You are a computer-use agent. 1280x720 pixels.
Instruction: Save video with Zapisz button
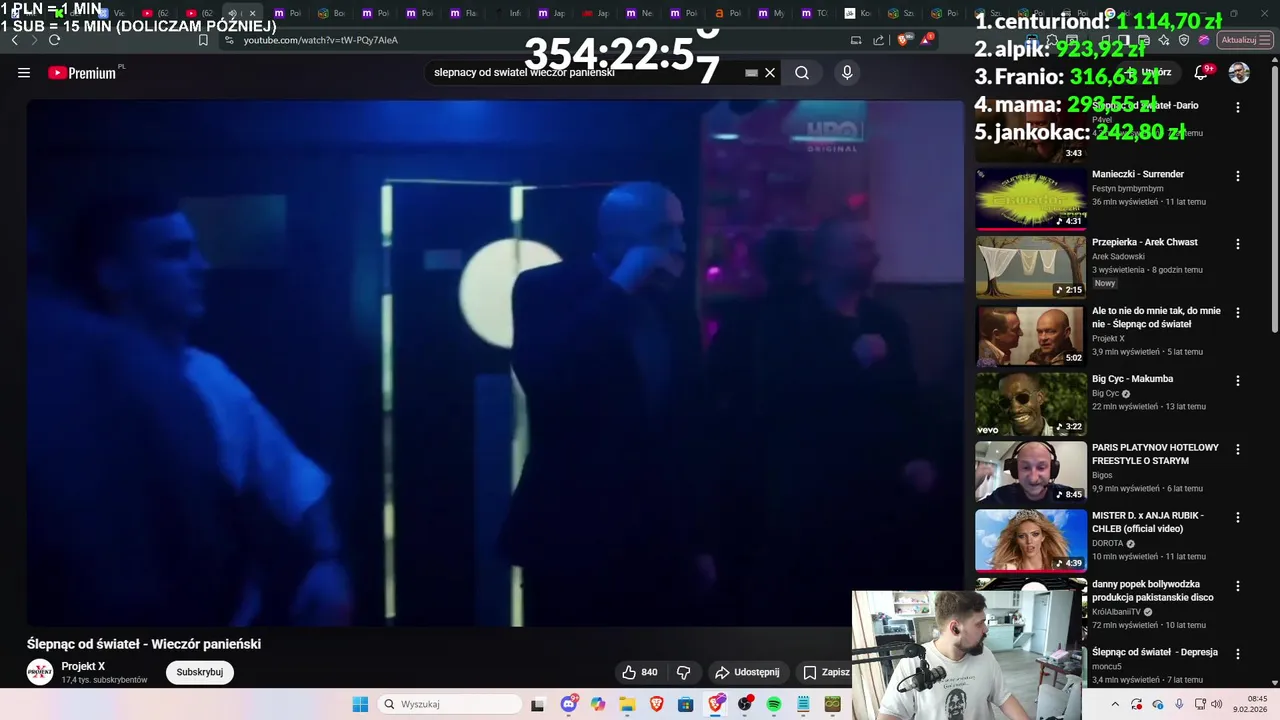coord(826,672)
